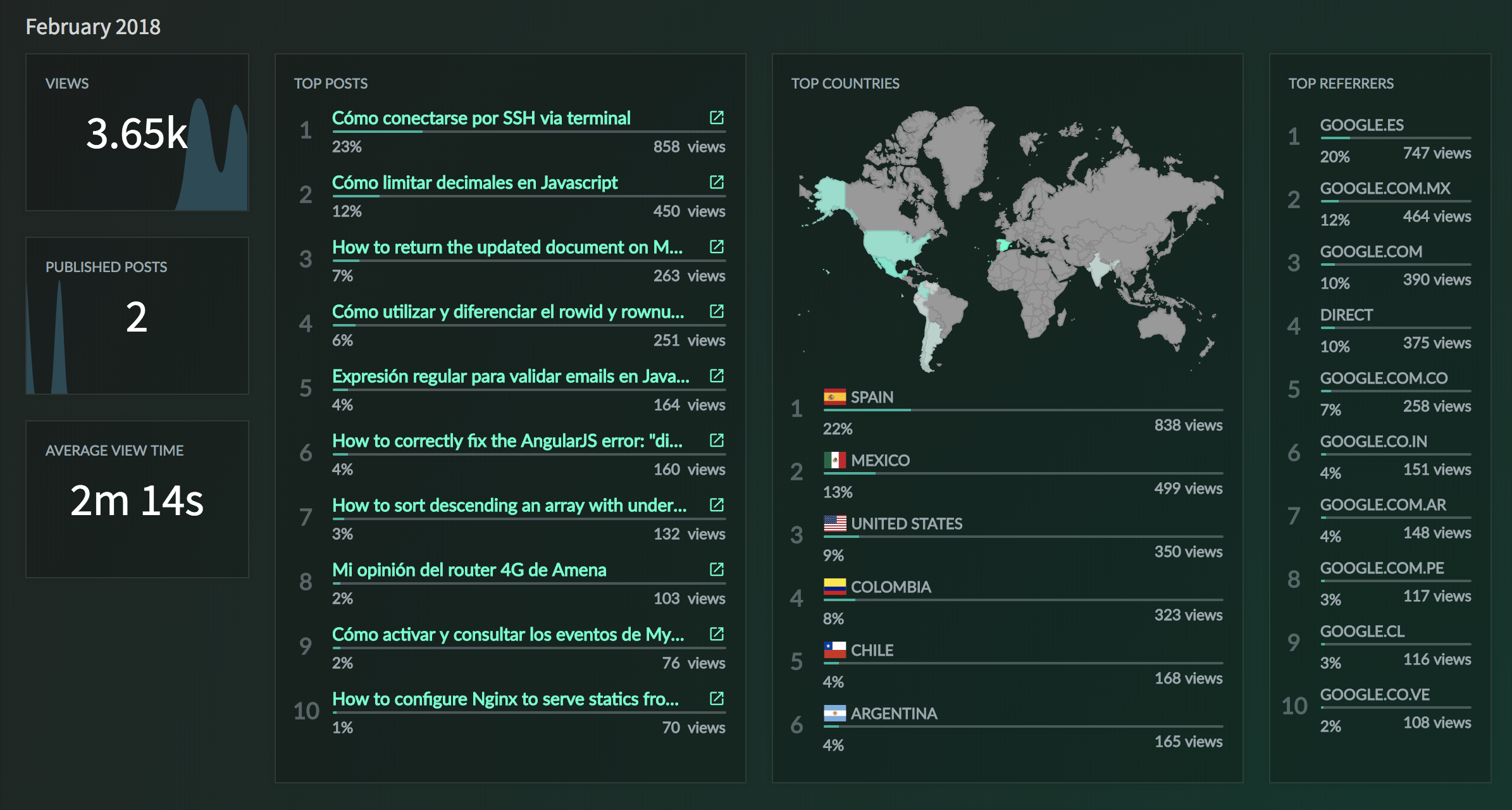This screenshot has width=1512, height=810.
Task: Open post 'Expresión regular para validar emails'
Action: coord(511,377)
